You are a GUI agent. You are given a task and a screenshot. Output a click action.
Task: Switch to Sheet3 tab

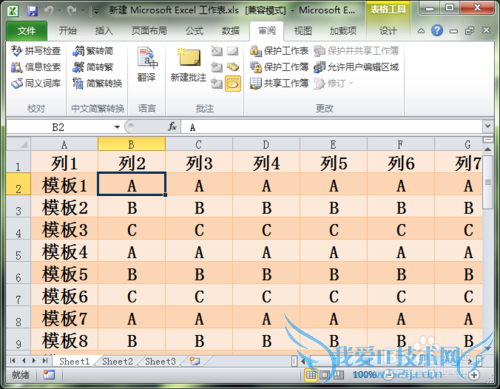pyautogui.click(x=160, y=361)
